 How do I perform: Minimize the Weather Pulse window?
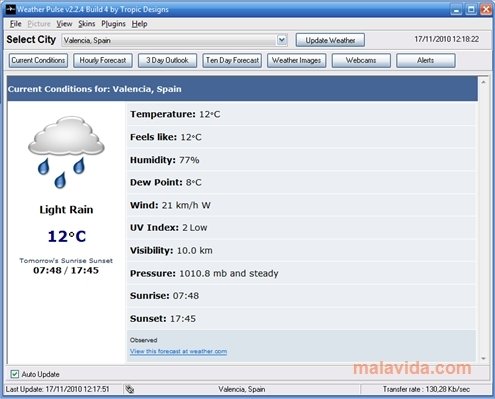pyautogui.click(x=456, y=9)
